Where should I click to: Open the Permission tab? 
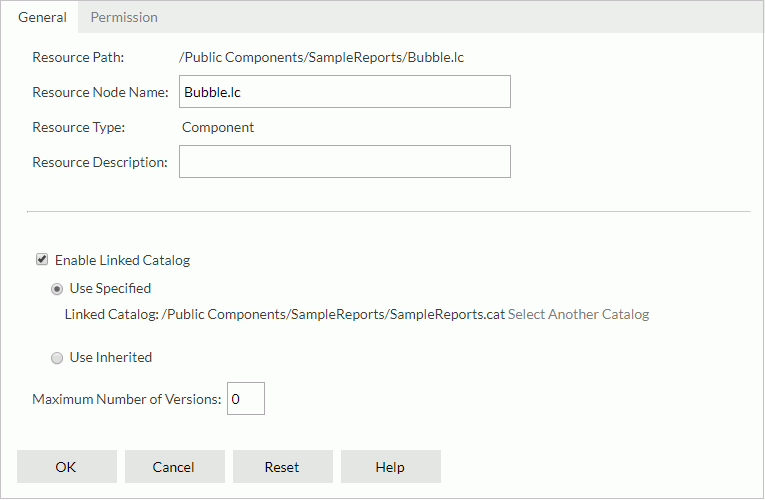[x=124, y=17]
